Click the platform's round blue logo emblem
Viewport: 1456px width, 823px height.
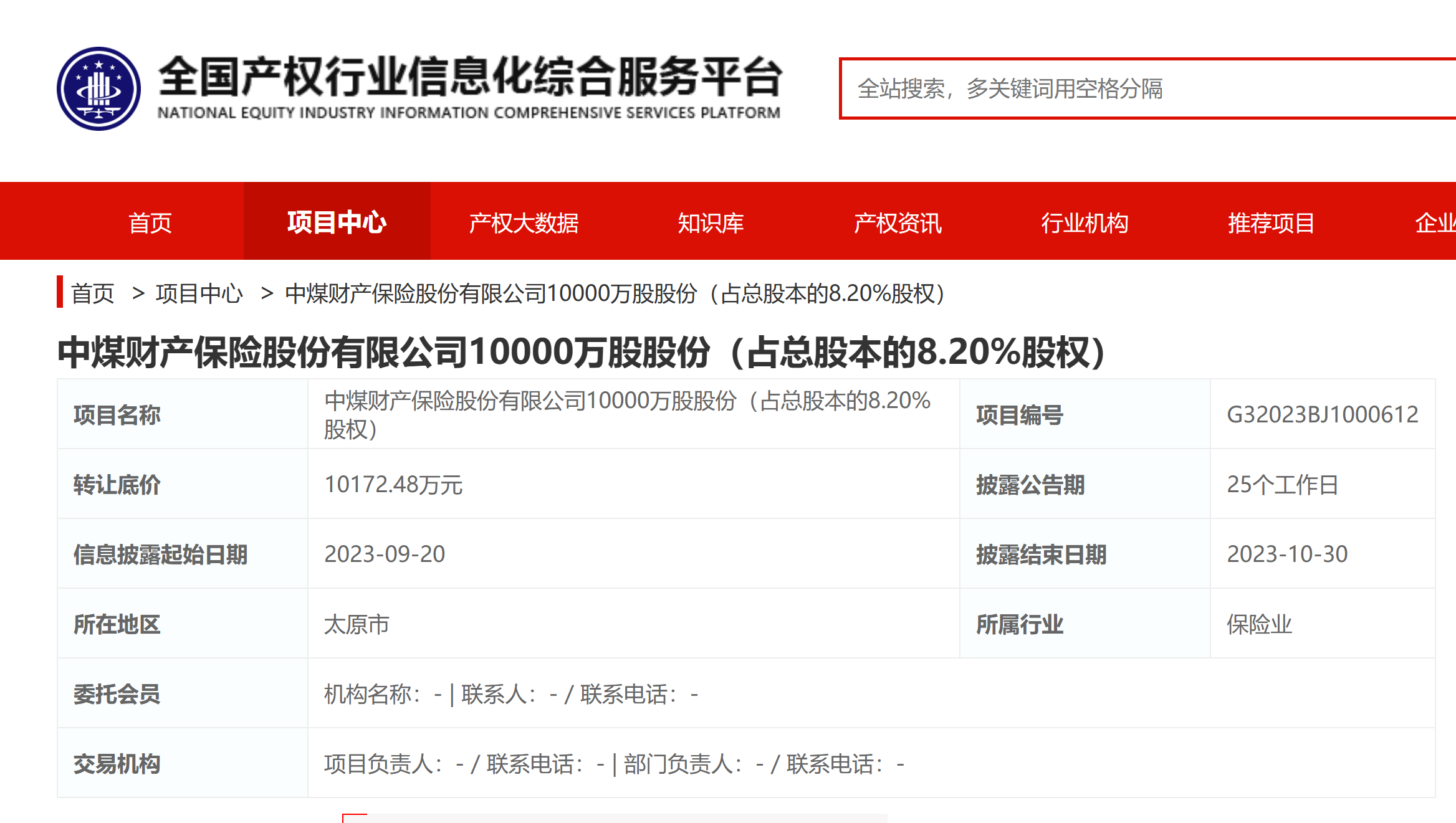[x=98, y=88]
